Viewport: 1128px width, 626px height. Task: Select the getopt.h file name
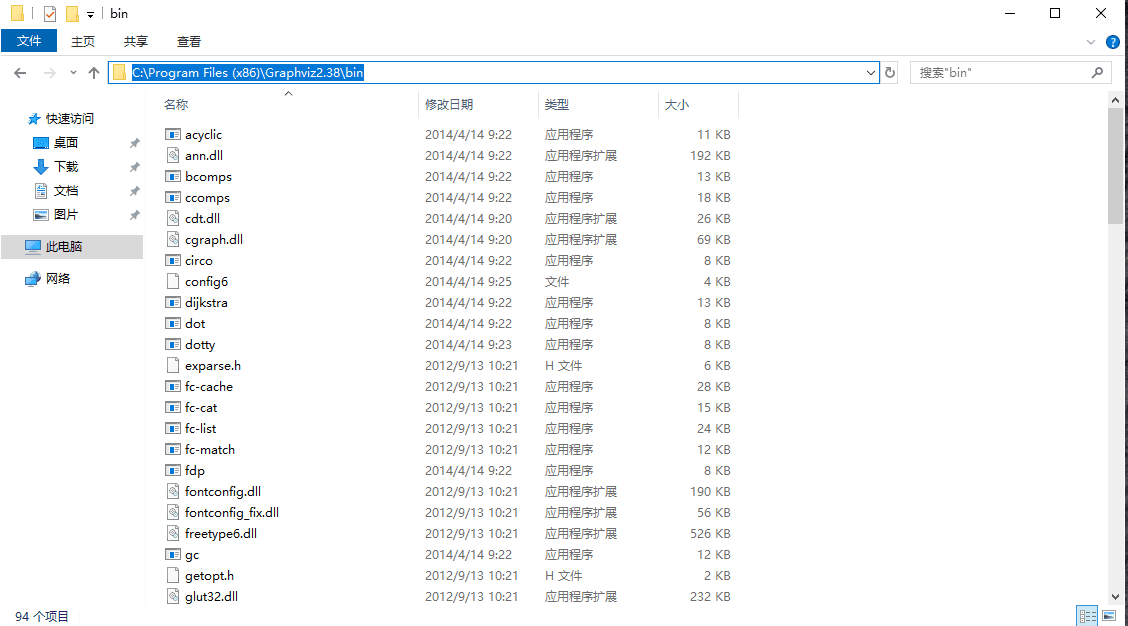209,576
